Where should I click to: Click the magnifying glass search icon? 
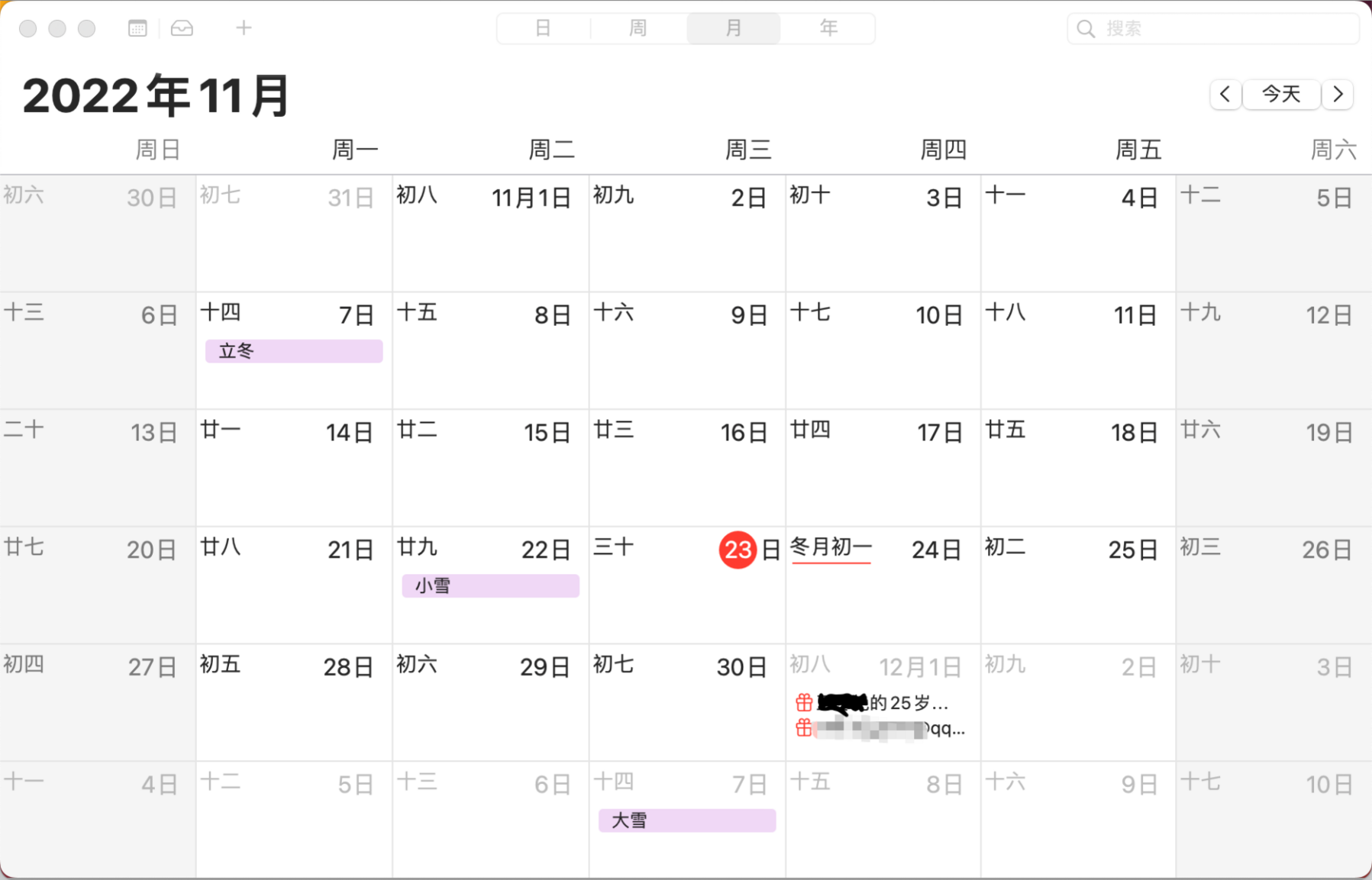point(1085,29)
